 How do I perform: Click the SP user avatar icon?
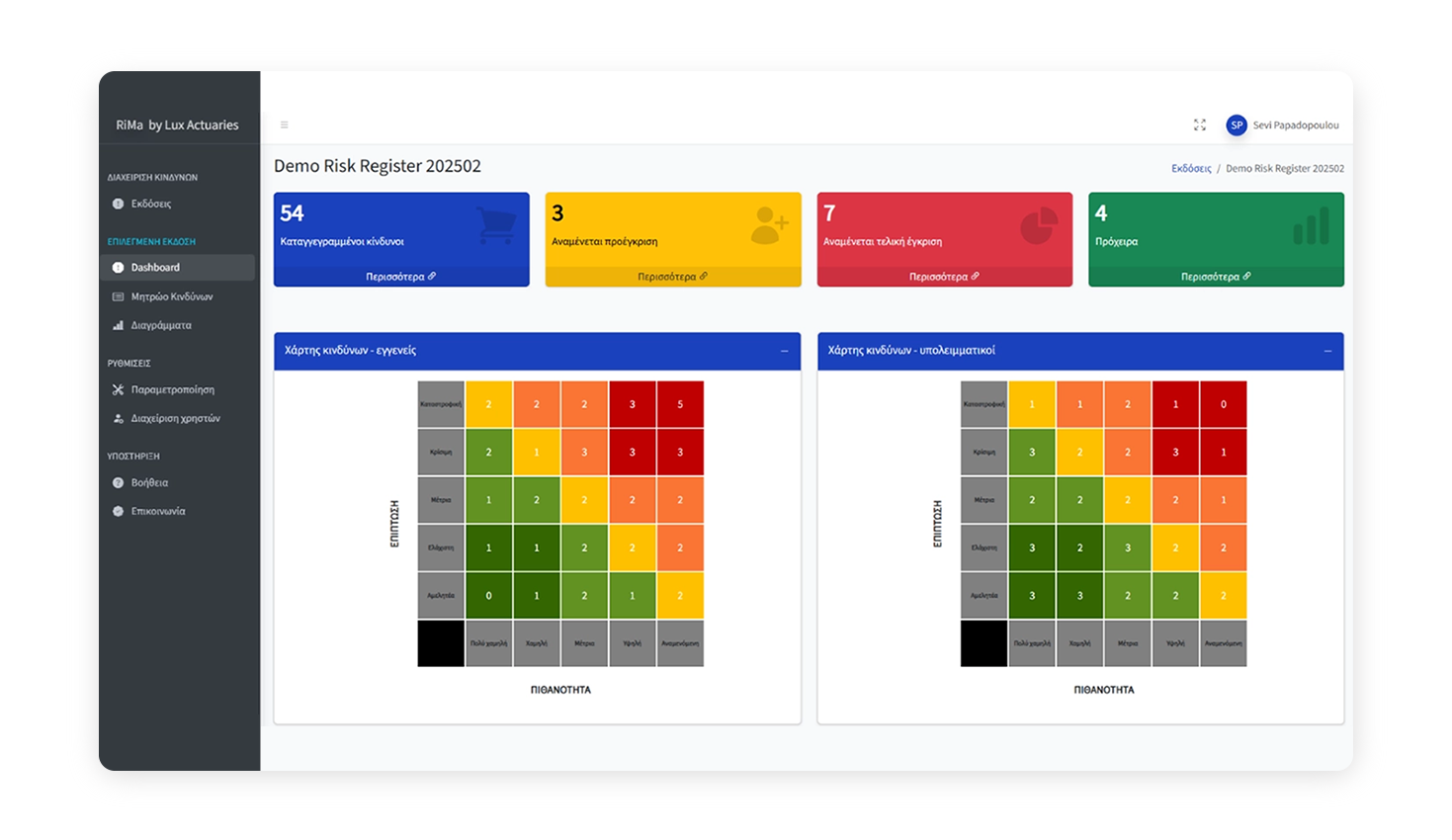pyautogui.click(x=1236, y=126)
